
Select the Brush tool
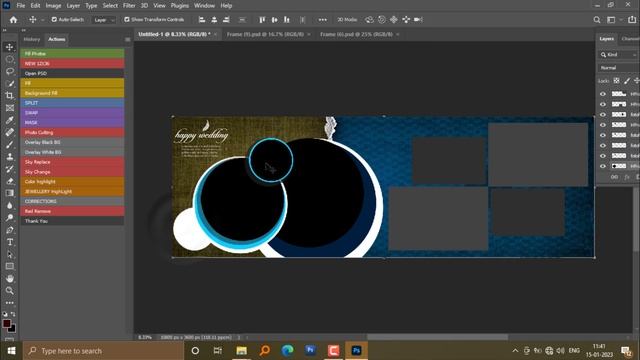[x=9, y=144]
